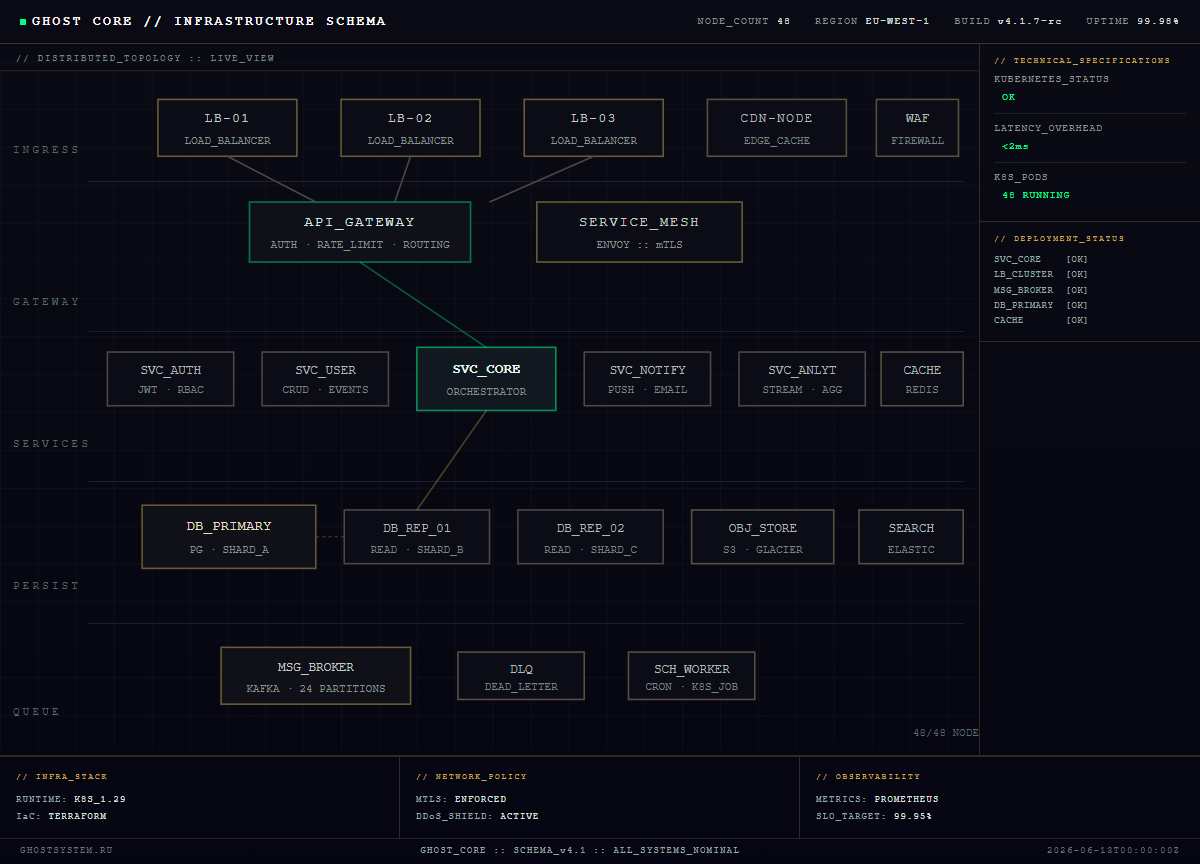Select the SVC_CORE orchestrator node
This screenshot has width=1200, height=864.
[486, 379]
